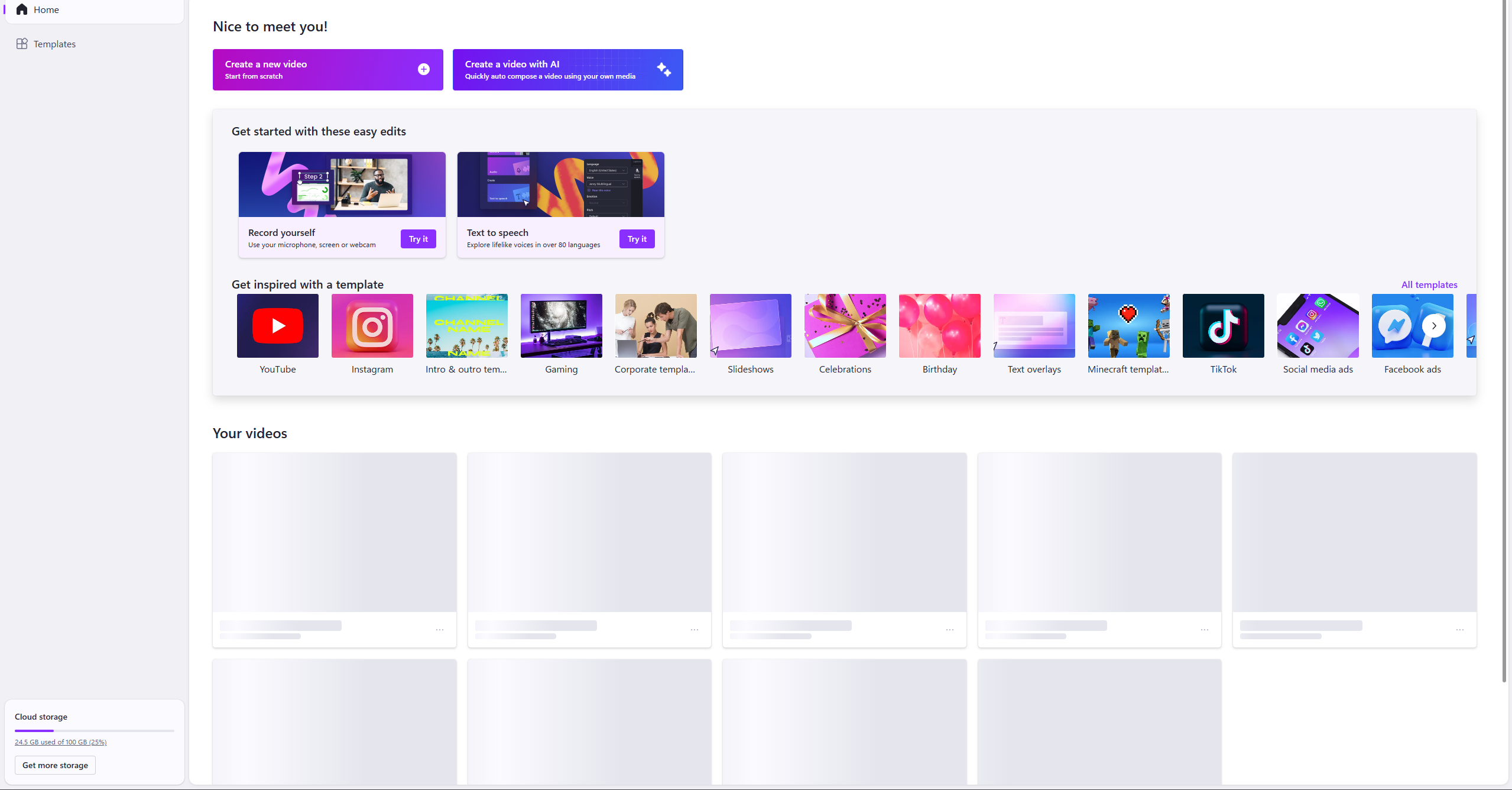Click Try it for Record yourself
This screenshot has height=790, width=1512.
click(418, 239)
